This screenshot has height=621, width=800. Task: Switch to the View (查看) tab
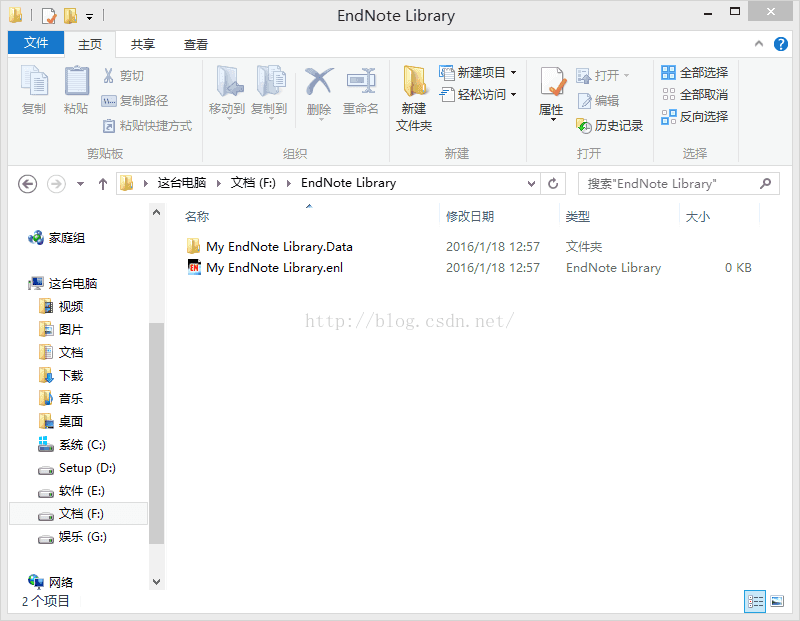(x=196, y=44)
